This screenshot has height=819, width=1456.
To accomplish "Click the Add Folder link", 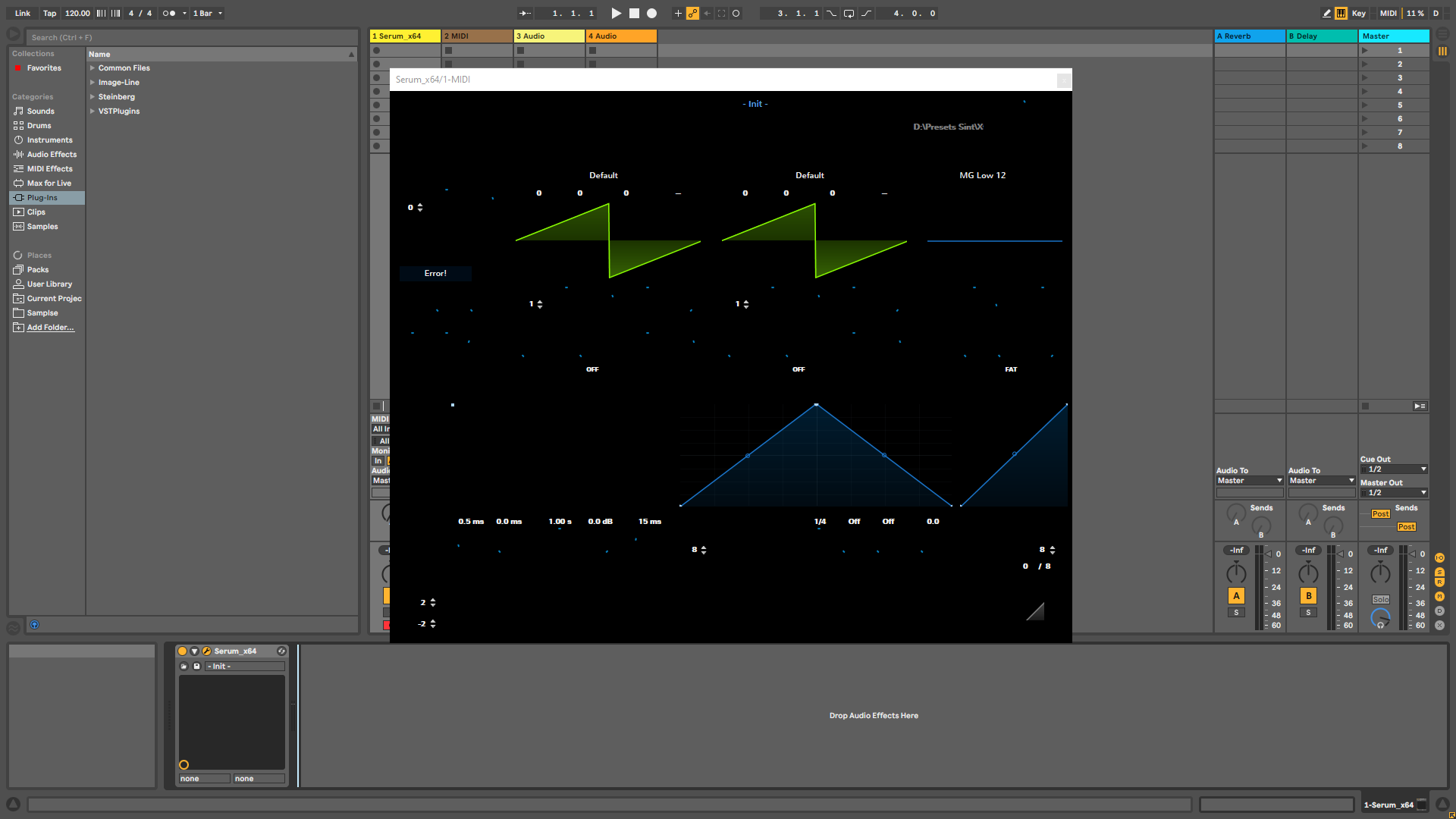I will click(50, 327).
